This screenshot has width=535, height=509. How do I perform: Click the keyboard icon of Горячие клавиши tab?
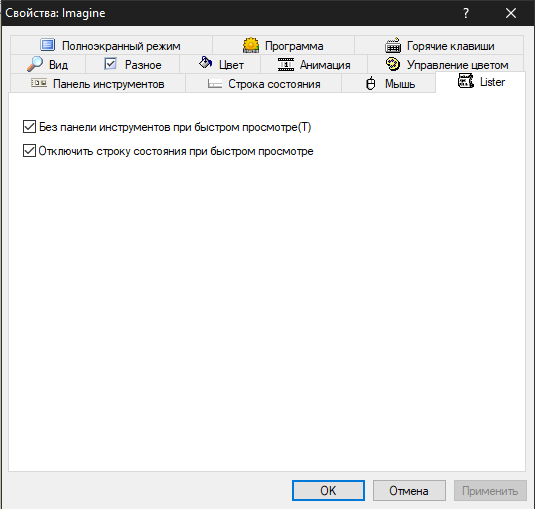pos(393,45)
